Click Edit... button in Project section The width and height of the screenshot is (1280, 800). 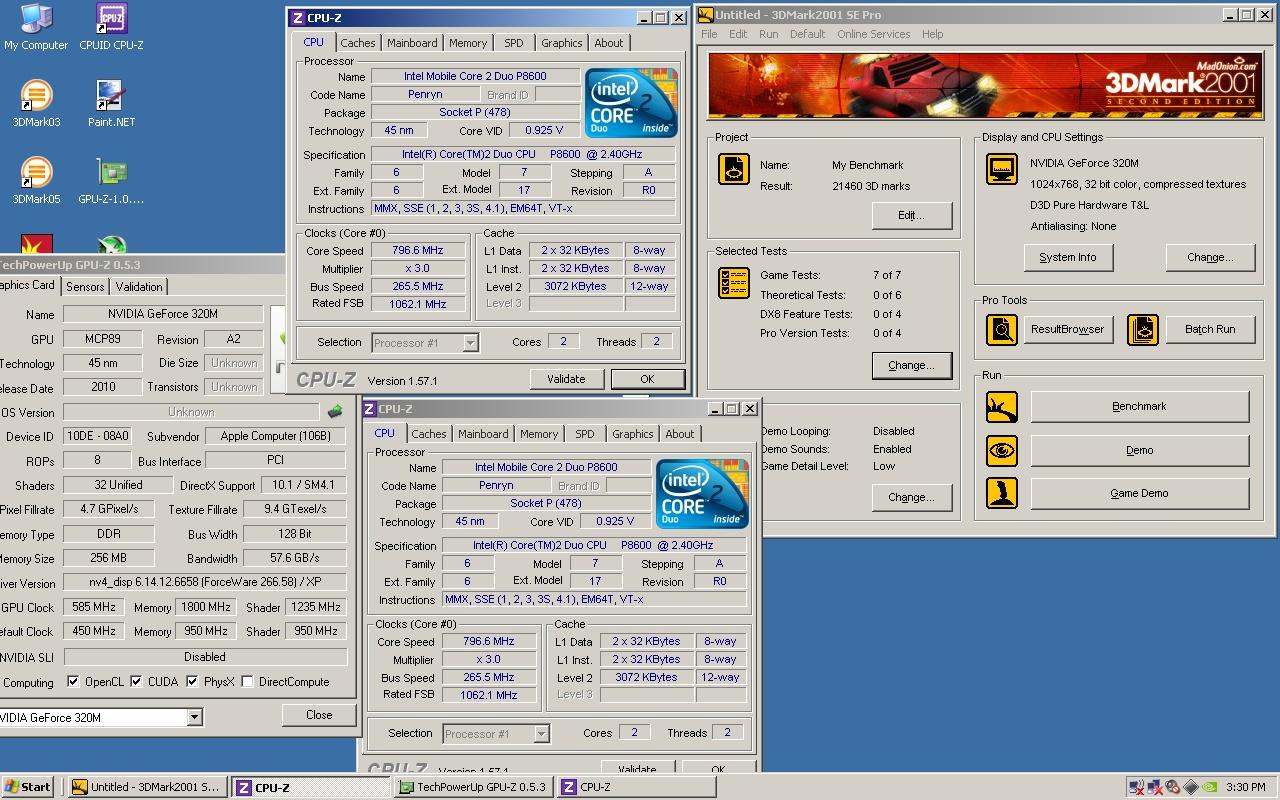click(911, 215)
